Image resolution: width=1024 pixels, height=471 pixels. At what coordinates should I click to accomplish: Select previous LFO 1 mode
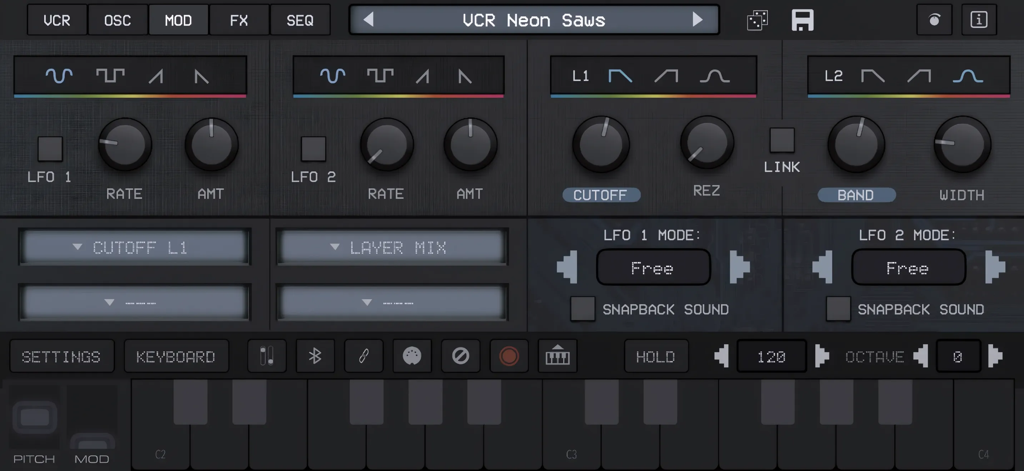[567, 268]
